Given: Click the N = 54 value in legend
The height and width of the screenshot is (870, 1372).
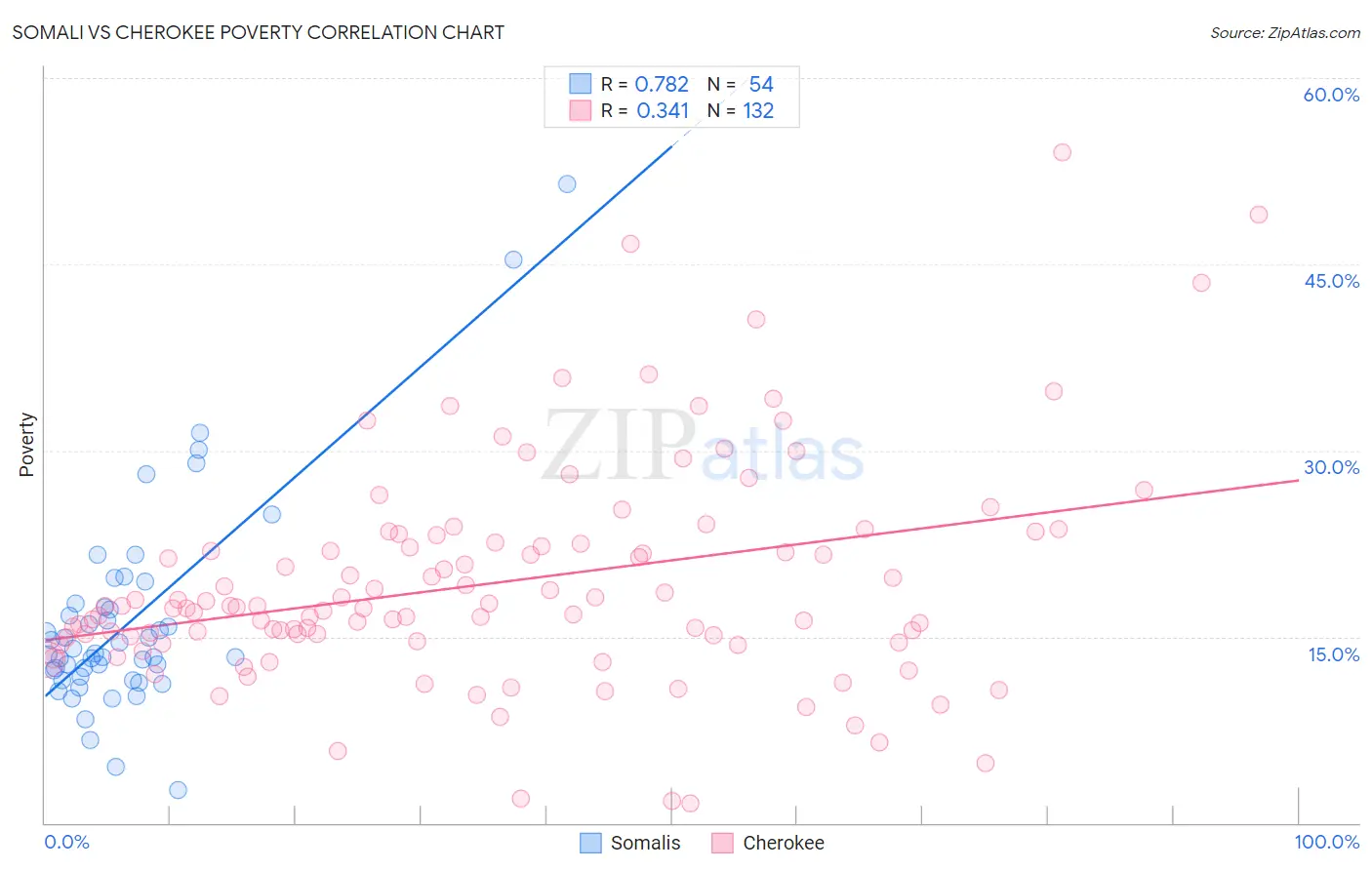Looking at the screenshot, I should point(741,84).
